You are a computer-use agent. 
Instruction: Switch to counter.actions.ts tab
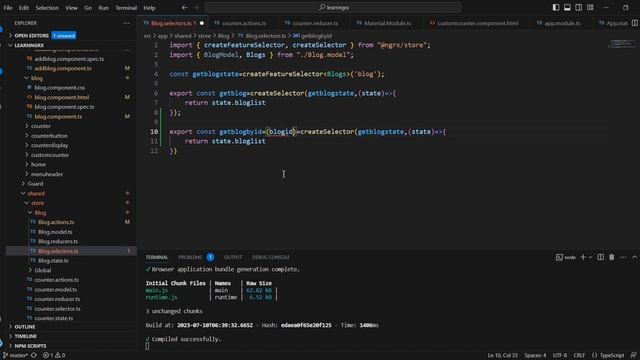tap(243, 23)
